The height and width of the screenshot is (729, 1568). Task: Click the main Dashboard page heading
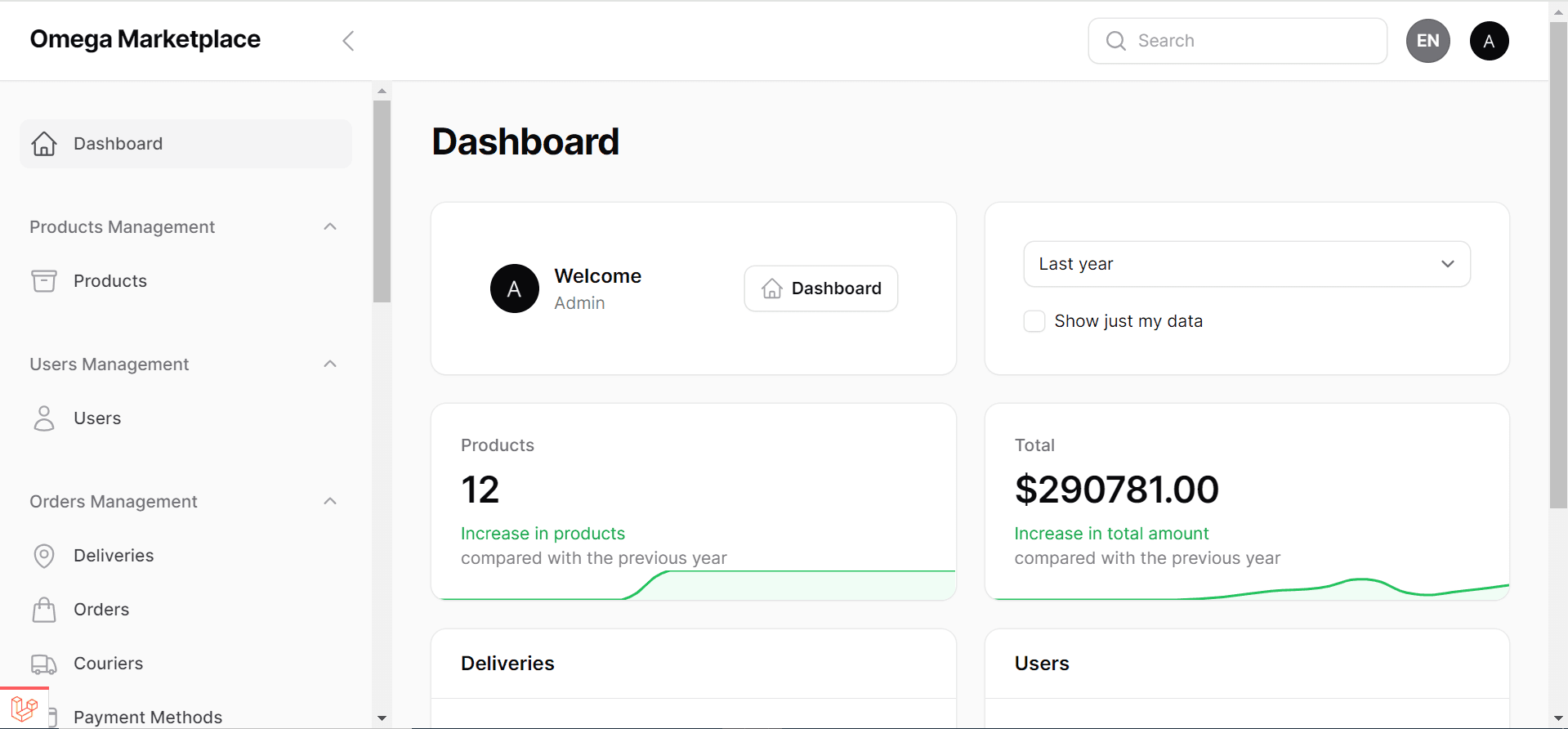coord(525,141)
